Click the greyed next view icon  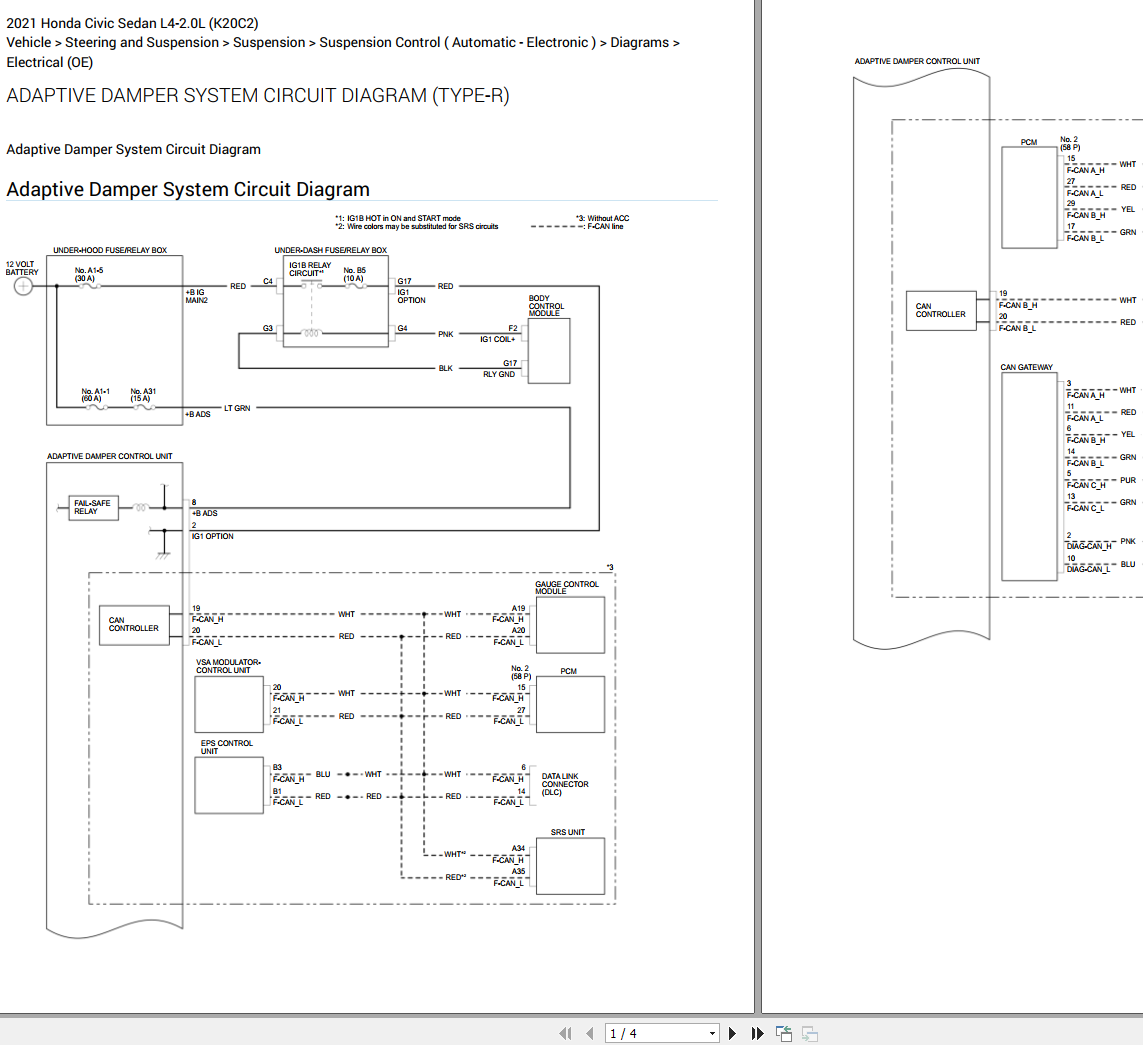(x=809, y=1033)
